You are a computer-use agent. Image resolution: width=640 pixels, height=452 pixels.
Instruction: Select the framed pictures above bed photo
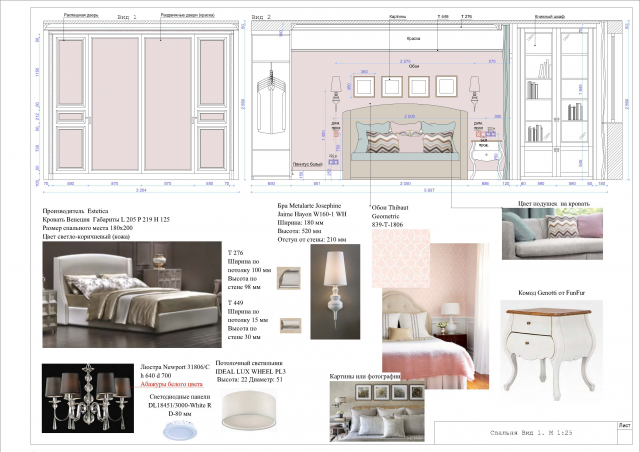(x=377, y=411)
